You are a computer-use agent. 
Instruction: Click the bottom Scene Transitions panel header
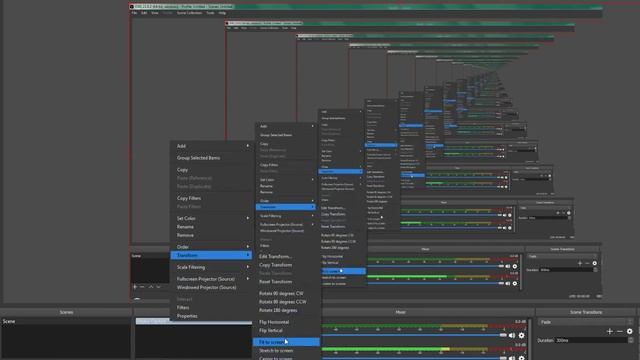pyautogui.click(x=586, y=312)
